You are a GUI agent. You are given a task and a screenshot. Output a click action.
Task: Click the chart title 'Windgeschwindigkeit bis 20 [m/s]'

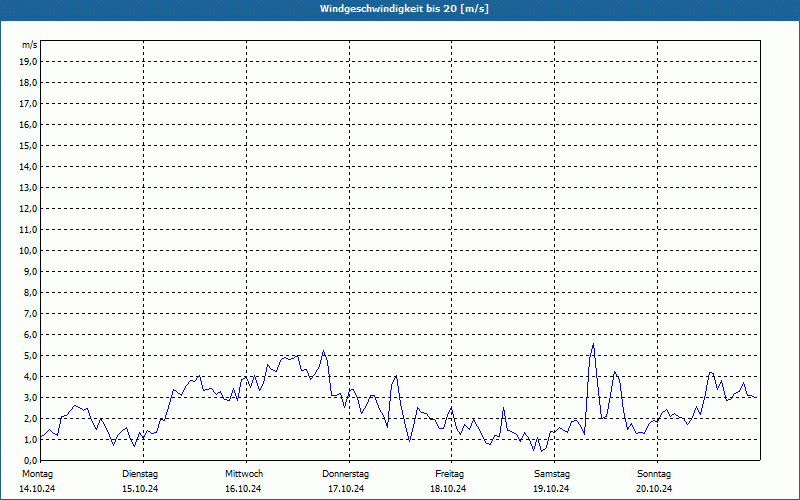(404, 9)
